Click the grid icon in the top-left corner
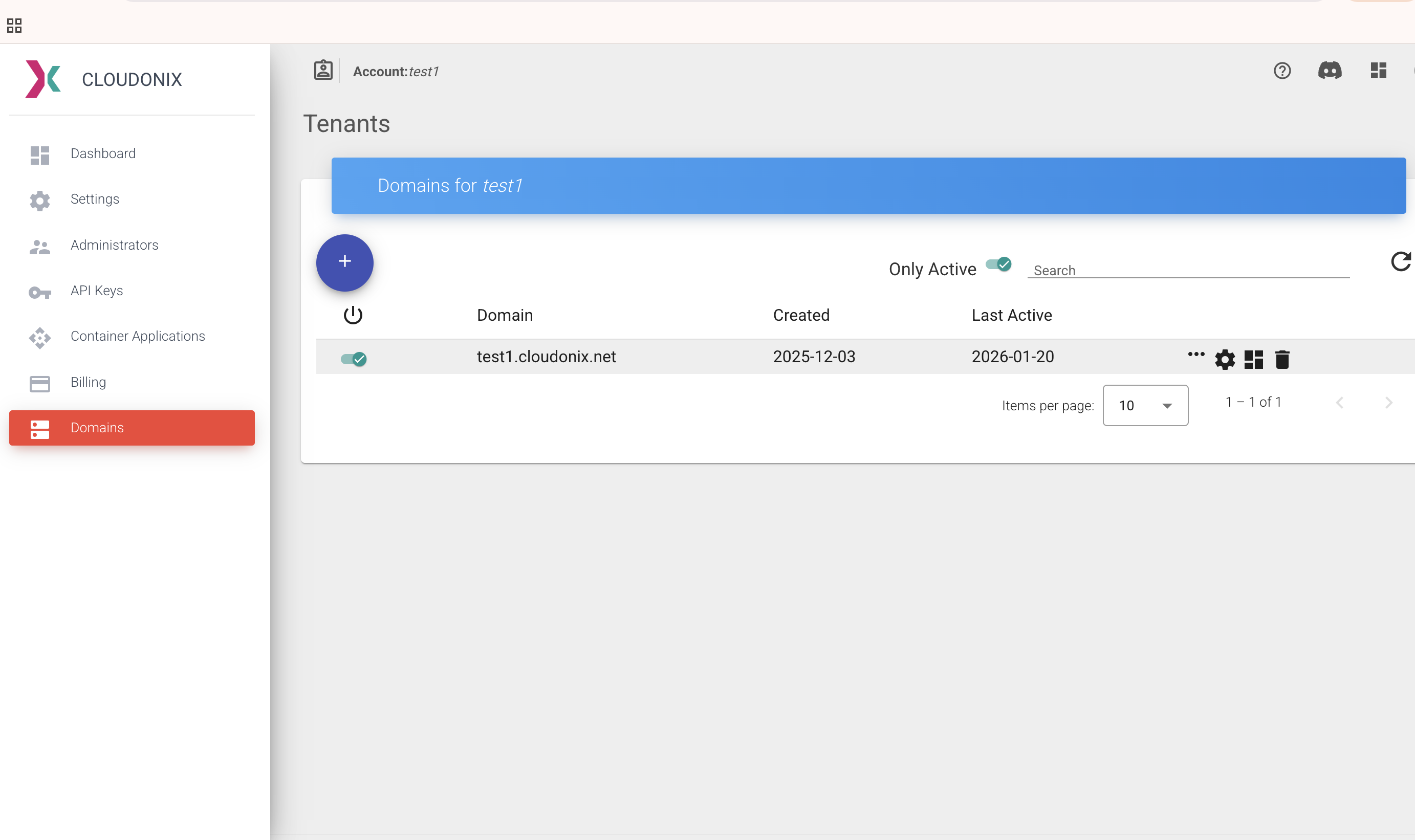1415x840 pixels. 14,25
